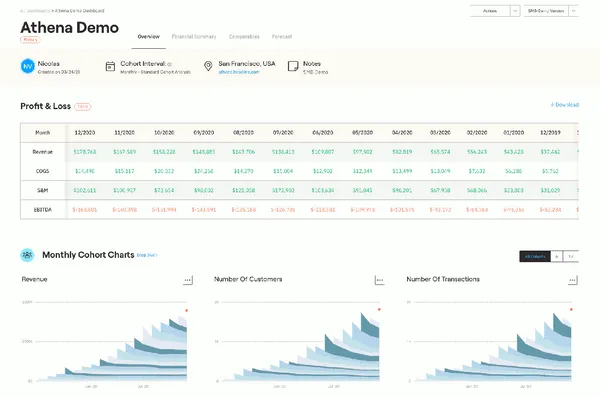Image resolution: width=600 pixels, height=397 pixels.
Task: Click the calendar icon beside Cohort Interval
Action: point(110,66)
